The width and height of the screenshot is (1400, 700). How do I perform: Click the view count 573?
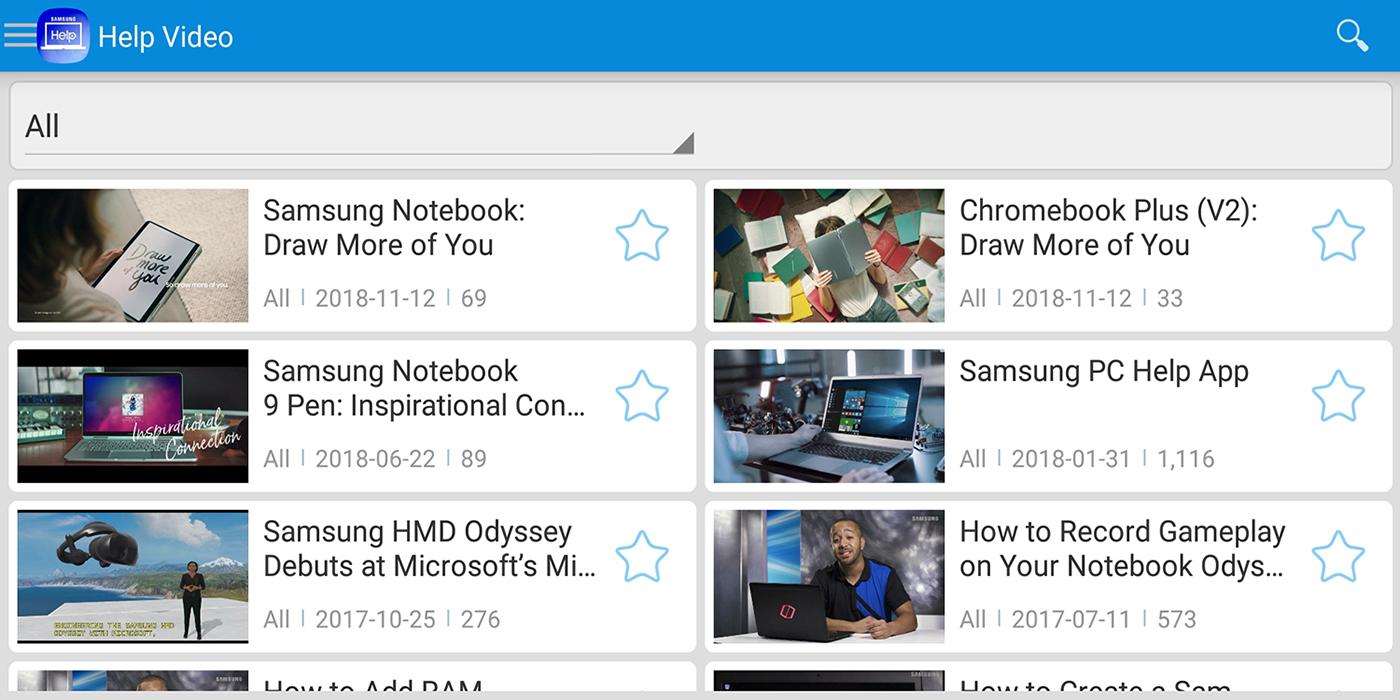[x=1176, y=620]
